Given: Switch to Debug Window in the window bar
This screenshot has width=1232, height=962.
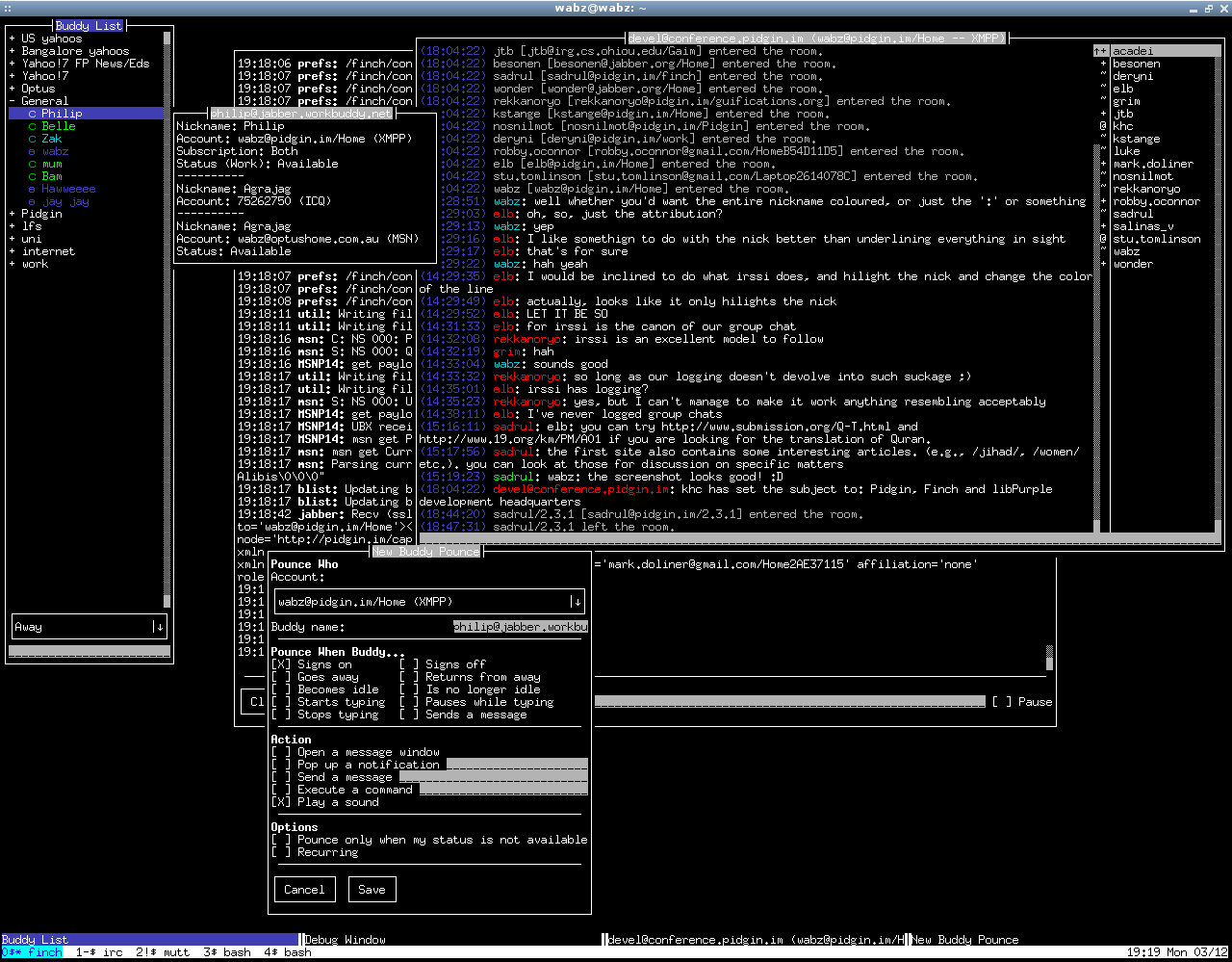Looking at the screenshot, I should pyautogui.click(x=452, y=940).
